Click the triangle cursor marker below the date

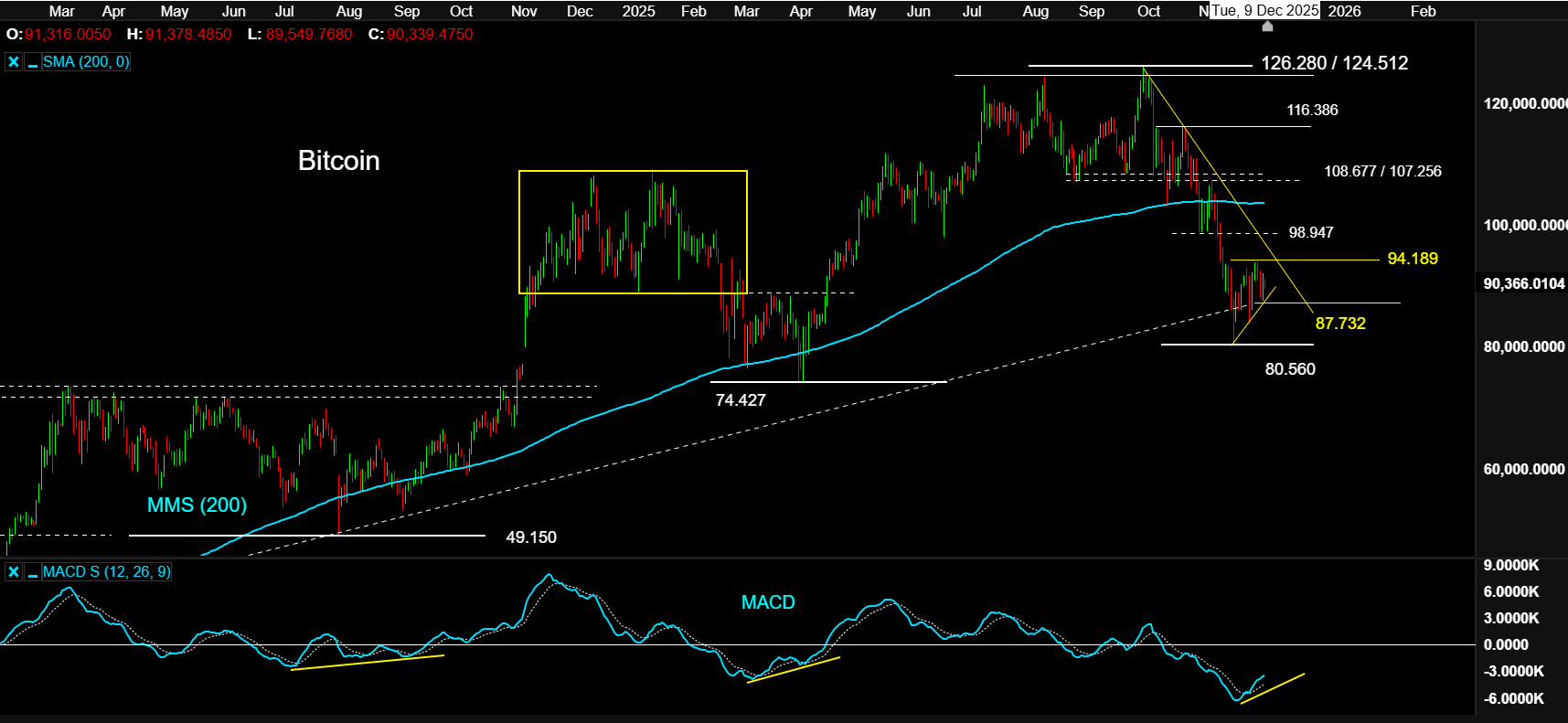pyautogui.click(x=1267, y=27)
